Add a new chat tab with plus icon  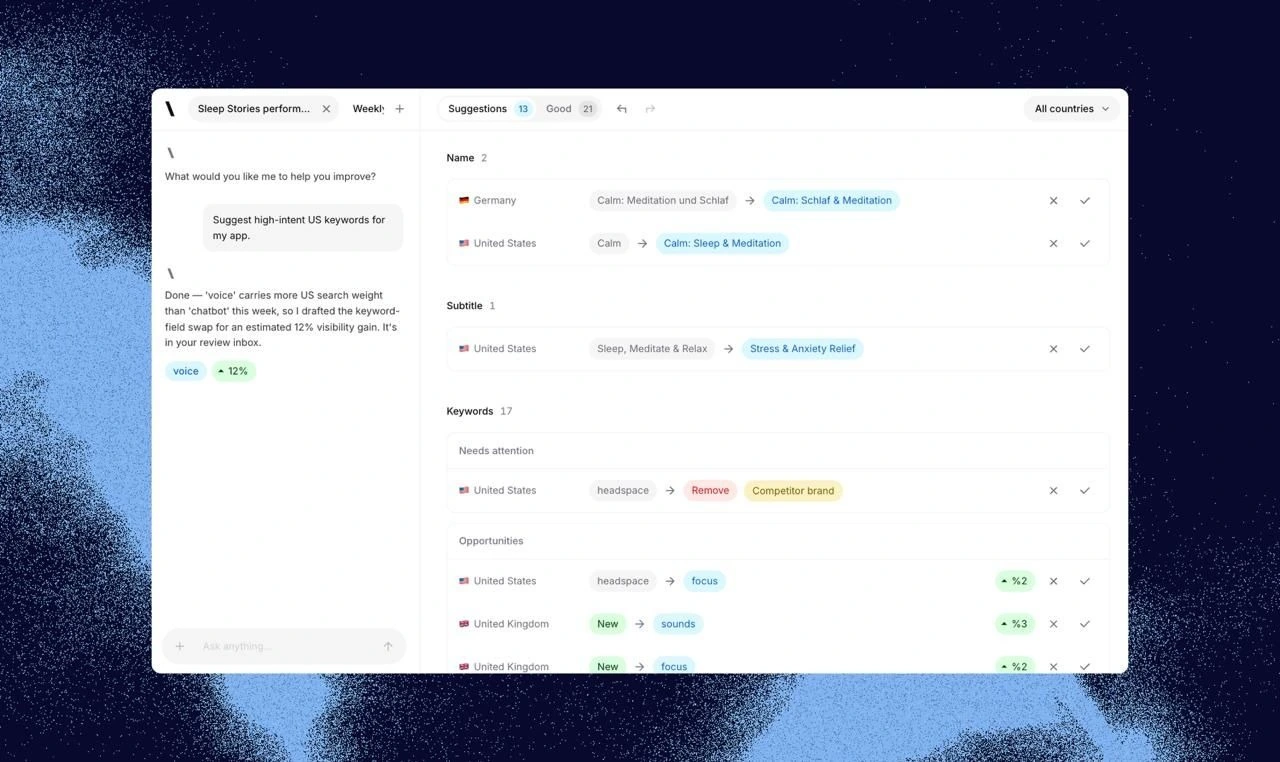(x=400, y=109)
